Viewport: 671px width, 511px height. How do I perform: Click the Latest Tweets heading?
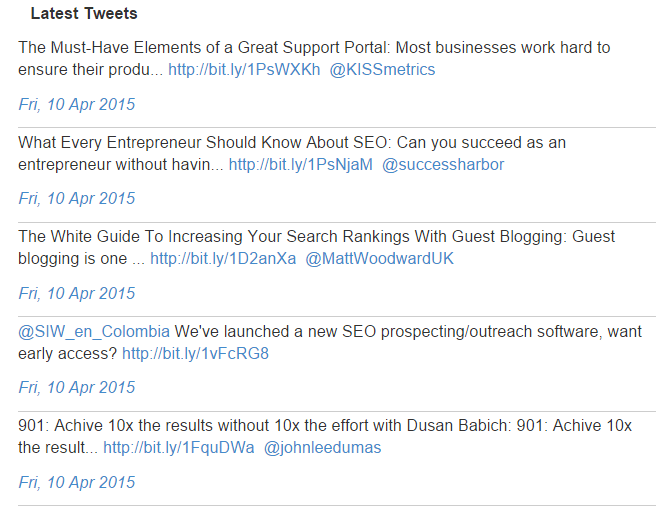point(84,14)
